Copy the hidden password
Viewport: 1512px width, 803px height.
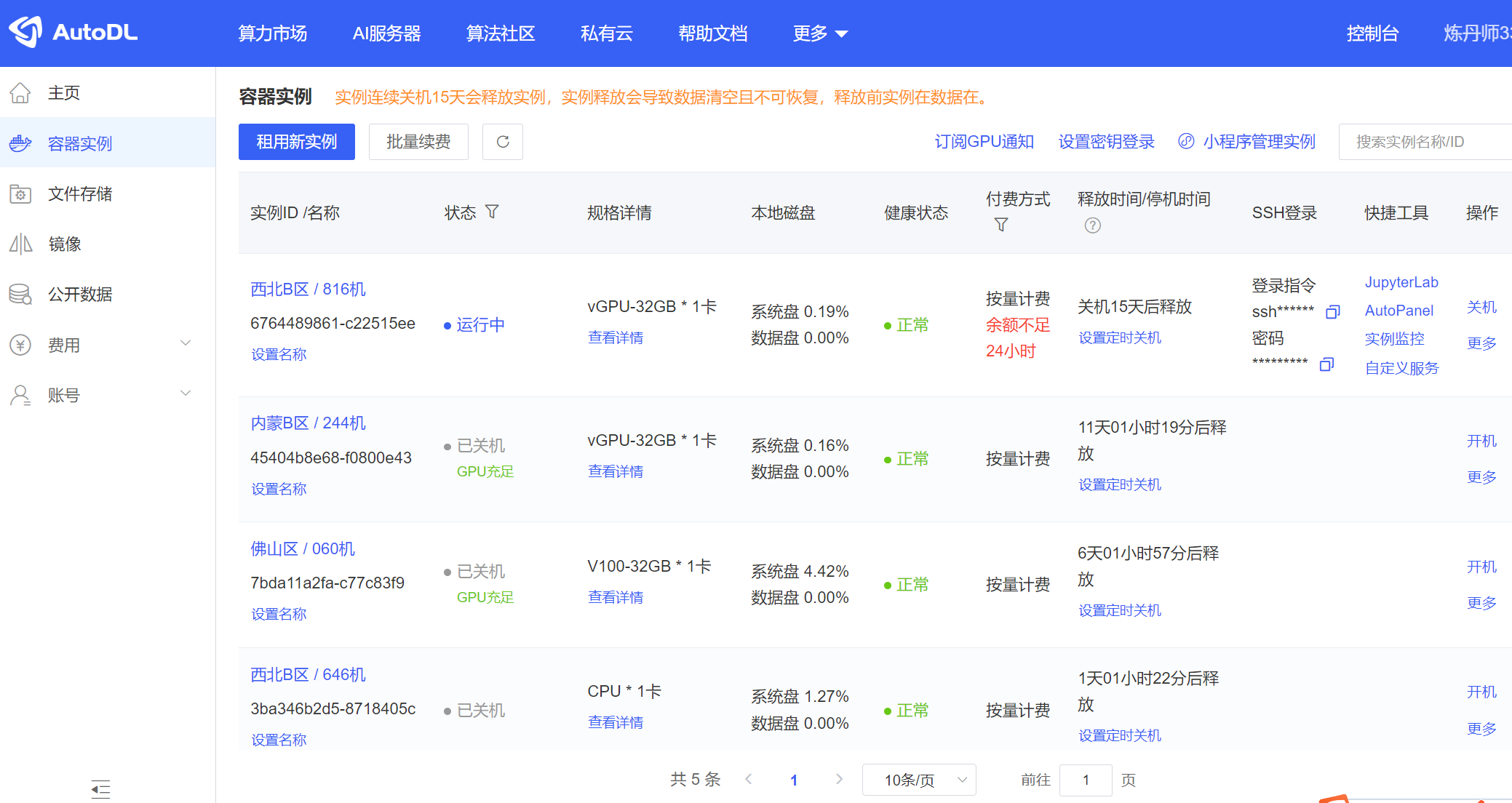pyautogui.click(x=1326, y=364)
